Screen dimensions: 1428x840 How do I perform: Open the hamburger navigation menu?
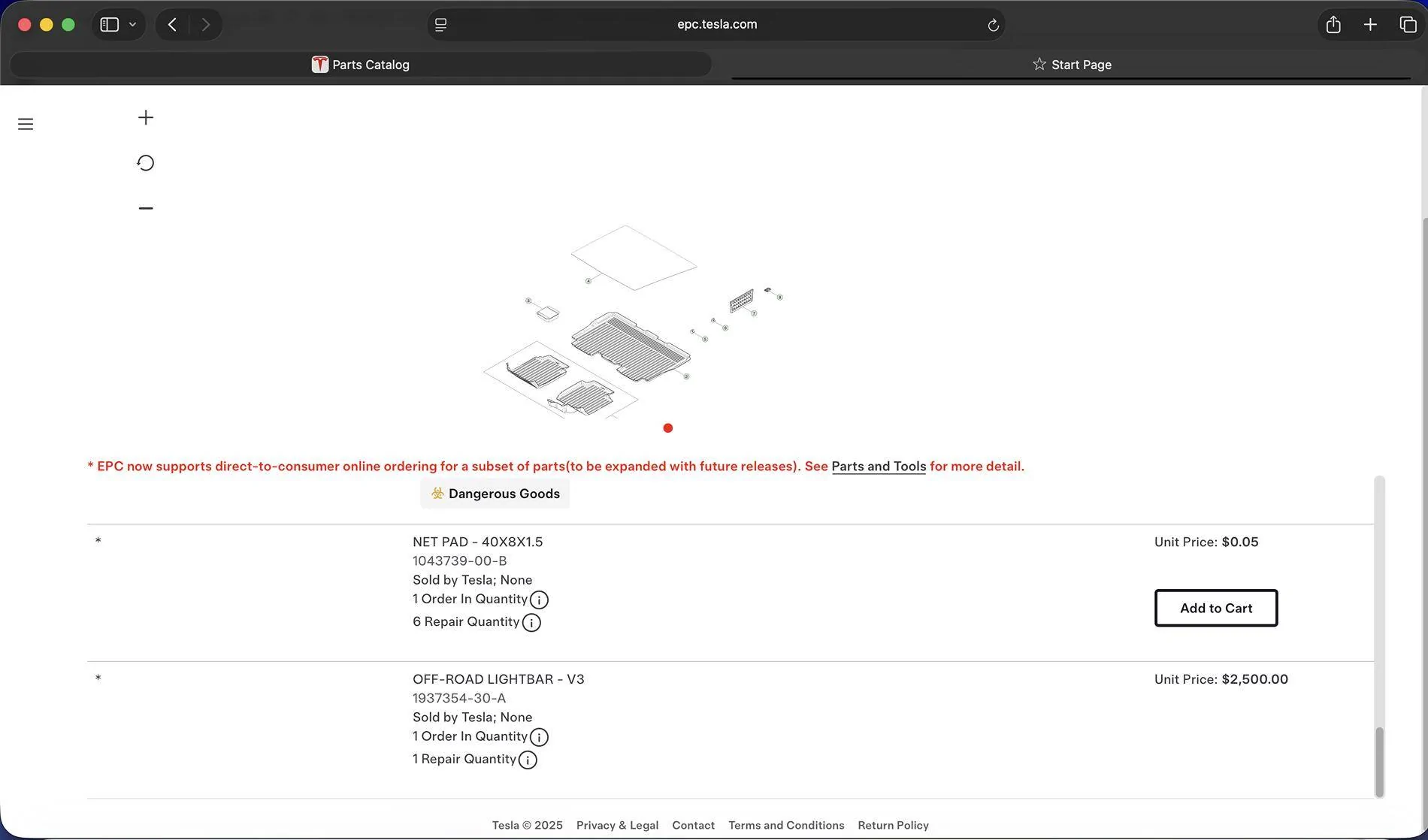pos(26,124)
